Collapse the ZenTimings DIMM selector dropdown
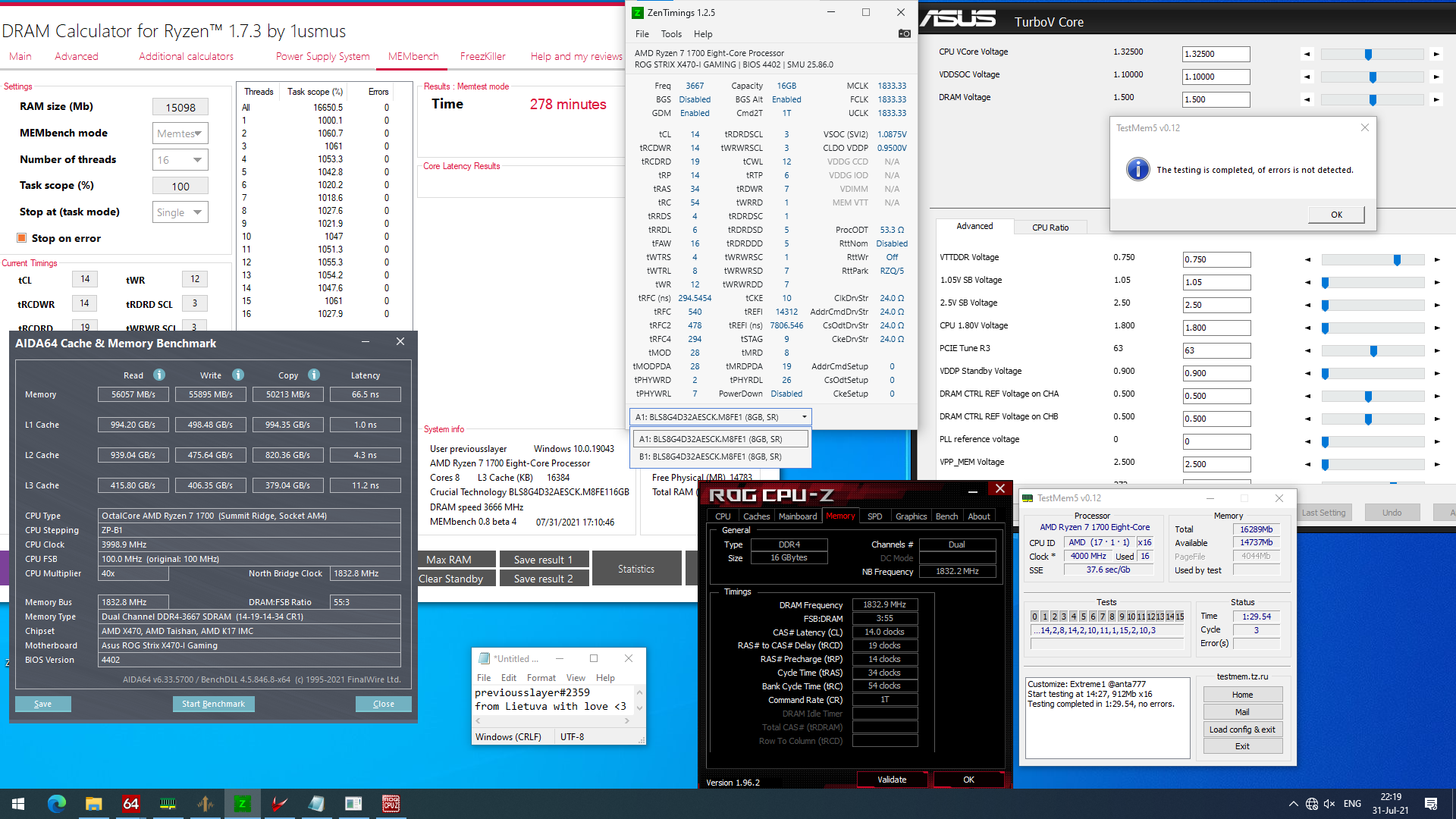This screenshot has height=819, width=1456. 804,417
